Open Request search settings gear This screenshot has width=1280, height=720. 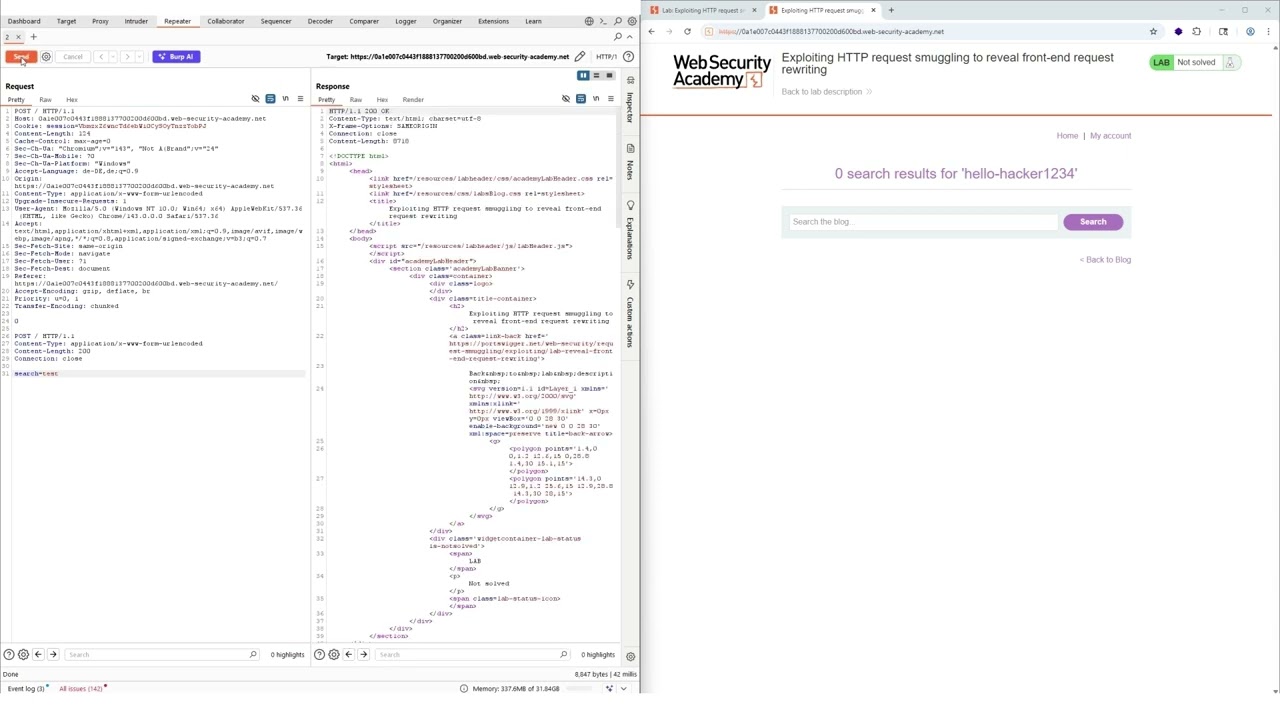pyautogui.click(x=23, y=655)
